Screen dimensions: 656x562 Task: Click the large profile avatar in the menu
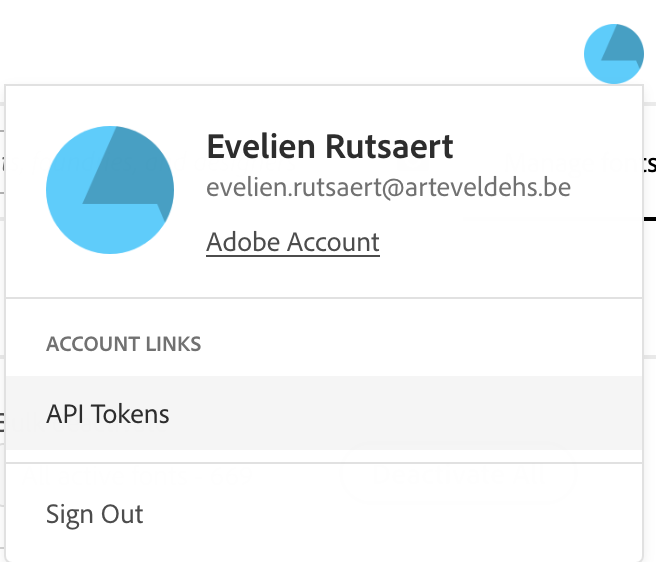pyautogui.click(x=110, y=189)
